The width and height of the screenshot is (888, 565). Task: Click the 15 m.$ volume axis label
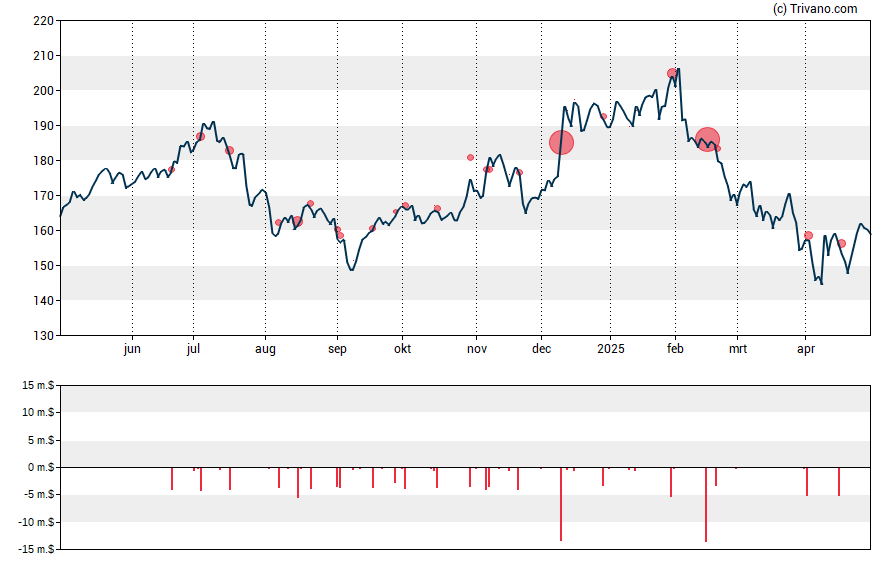coord(38,386)
